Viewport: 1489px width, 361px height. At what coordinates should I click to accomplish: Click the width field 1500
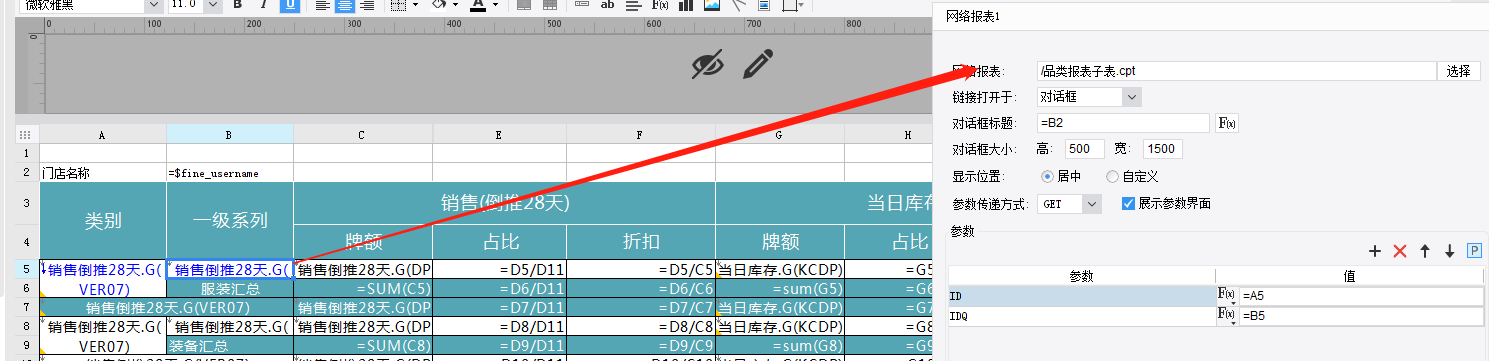pyautogui.click(x=1162, y=149)
